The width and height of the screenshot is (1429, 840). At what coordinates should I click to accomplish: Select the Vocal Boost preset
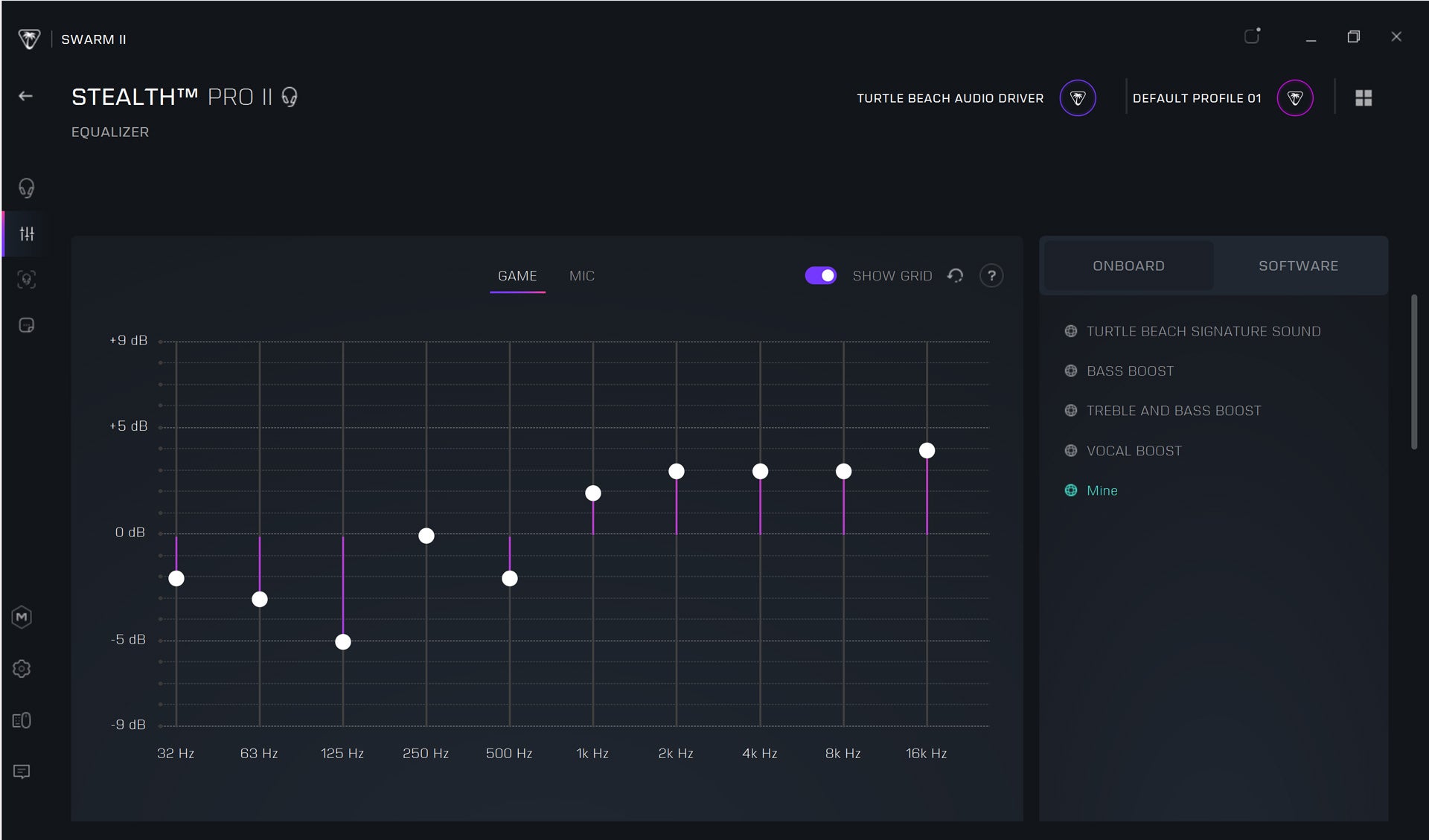pos(1134,451)
